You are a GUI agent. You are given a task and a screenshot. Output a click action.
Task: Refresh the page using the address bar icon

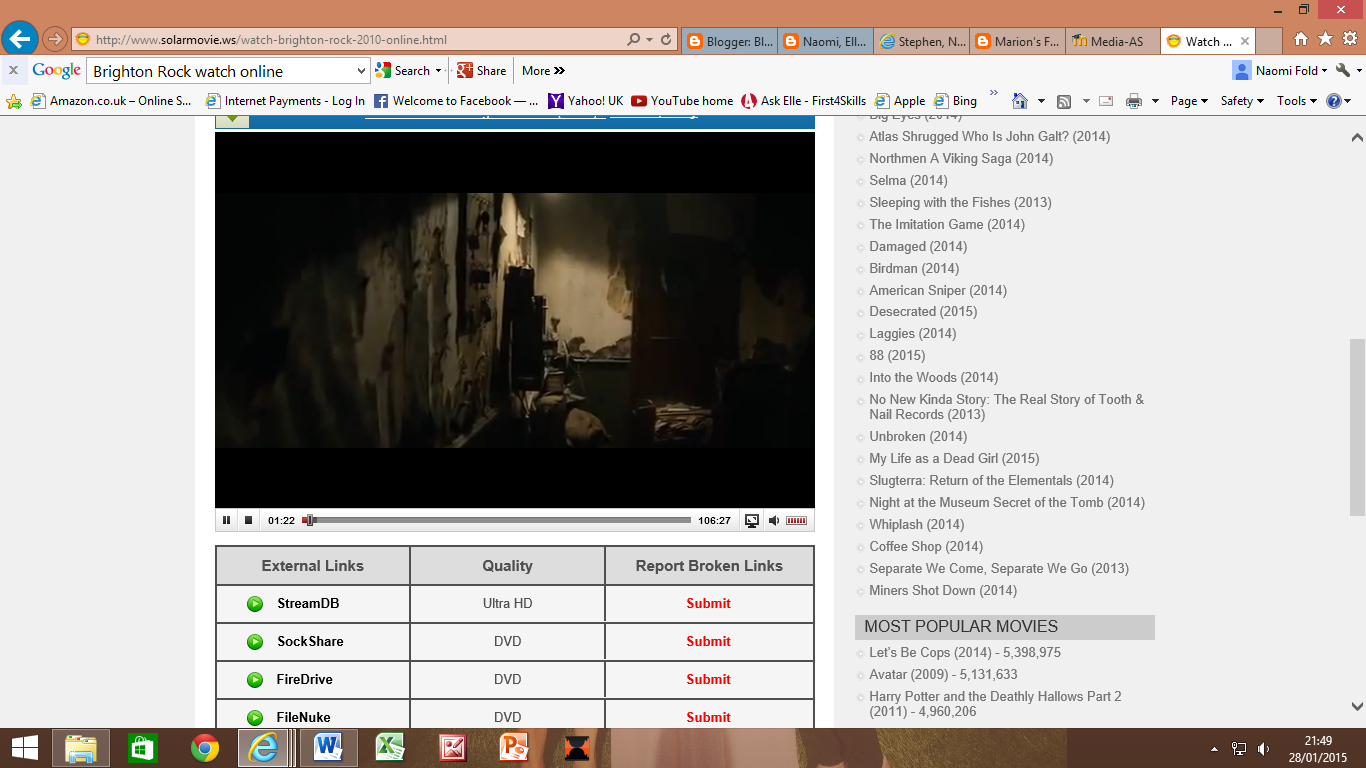click(x=667, y=40)
